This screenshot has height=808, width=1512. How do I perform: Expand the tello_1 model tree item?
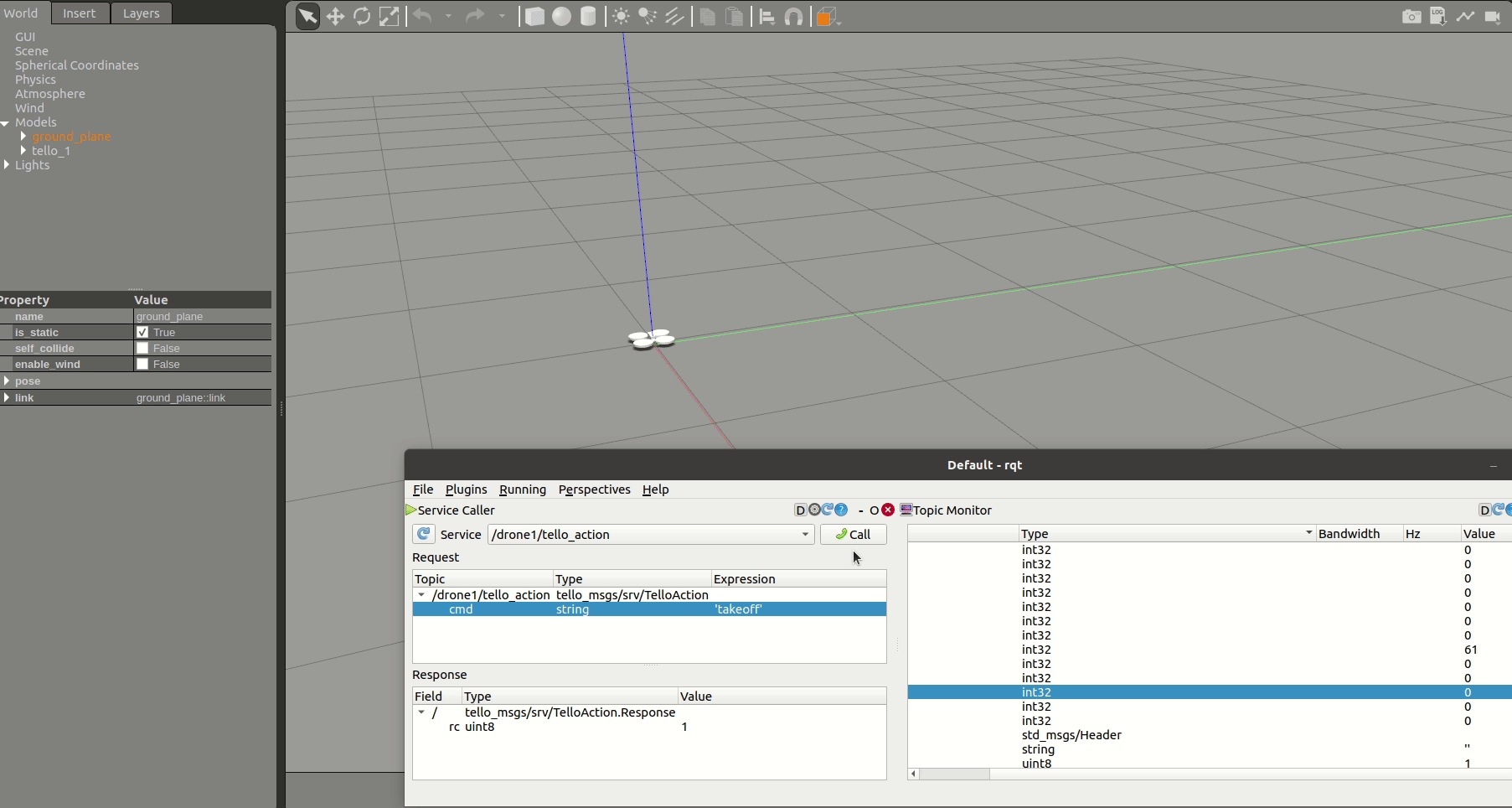coord(23,151)
